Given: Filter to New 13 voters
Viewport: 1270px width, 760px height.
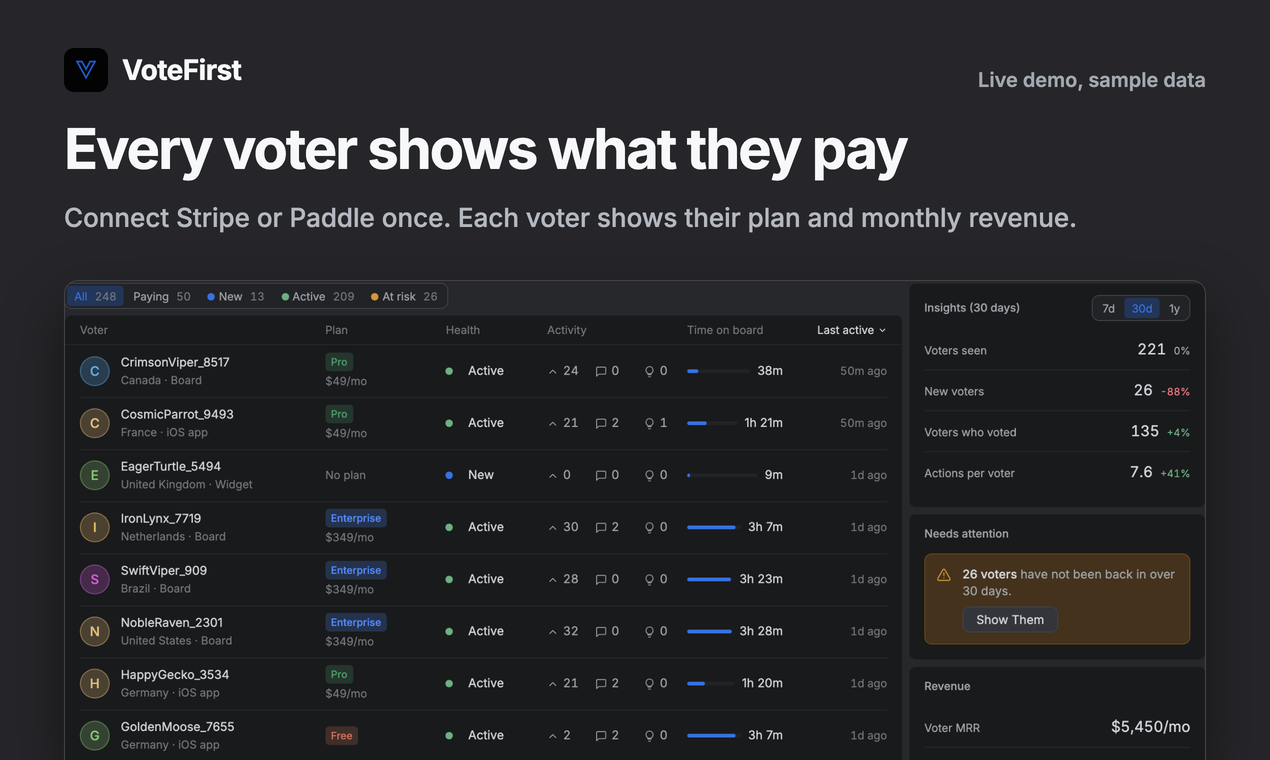Looking at the screenshot, I should coord(236,296).
